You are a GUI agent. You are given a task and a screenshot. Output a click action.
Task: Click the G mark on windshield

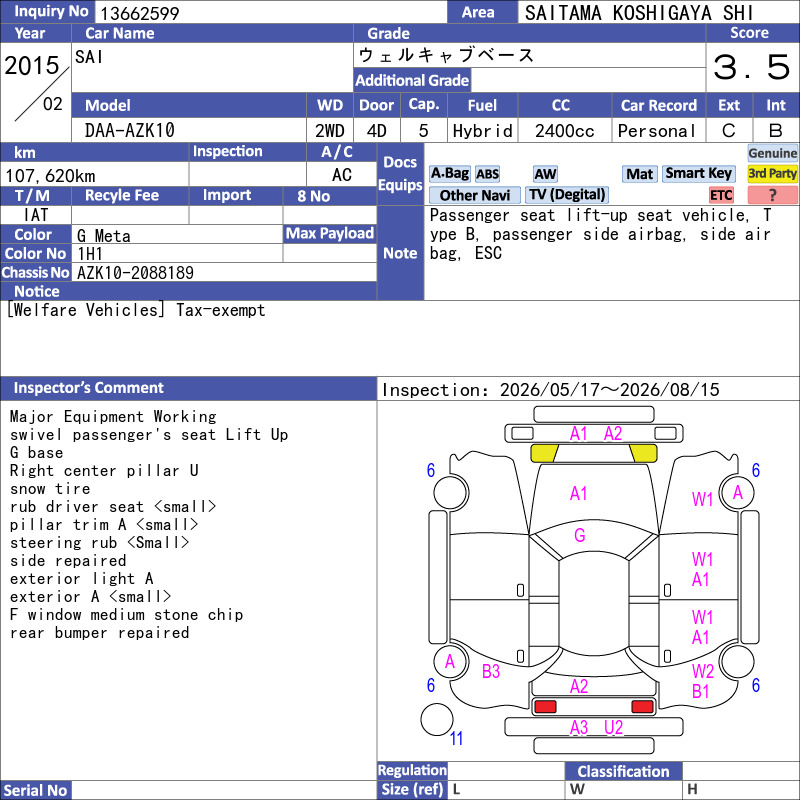point(580,535)
